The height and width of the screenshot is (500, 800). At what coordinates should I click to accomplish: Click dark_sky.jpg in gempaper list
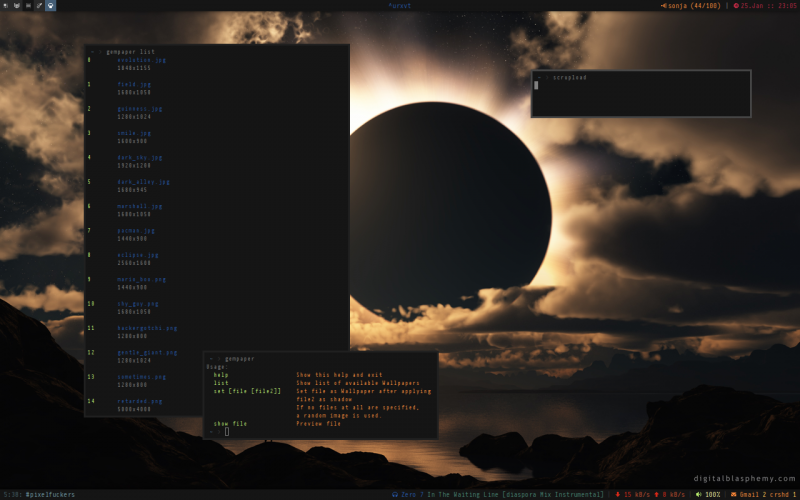click(140, 158)
